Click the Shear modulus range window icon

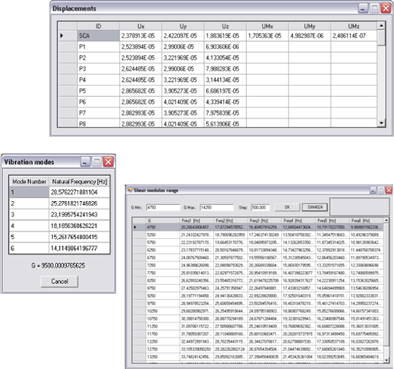click(130, 190)
